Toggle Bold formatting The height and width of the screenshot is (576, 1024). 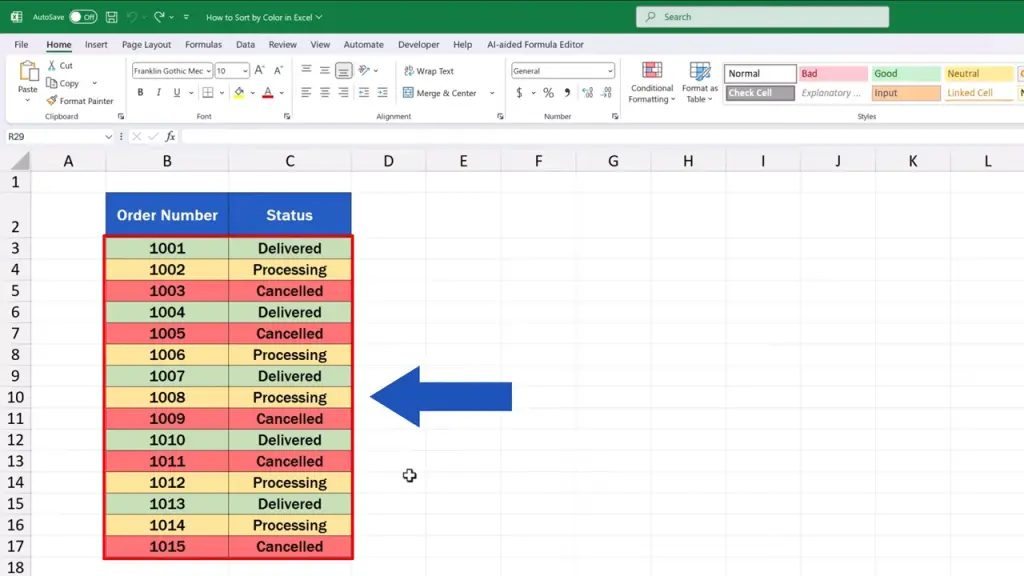pyautogui.click(x=140, y=93)
